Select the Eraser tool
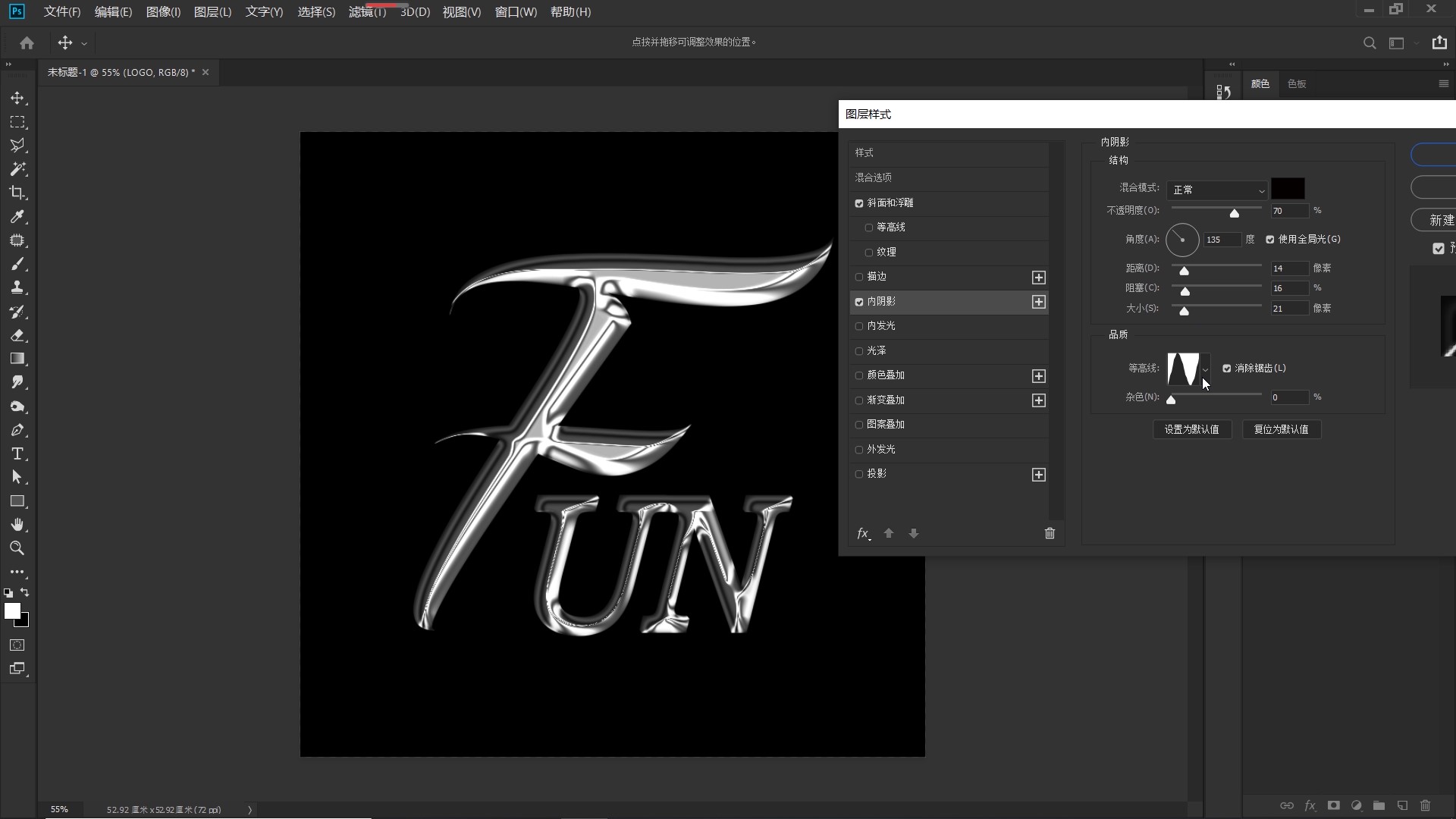 (x=17, y=335)
